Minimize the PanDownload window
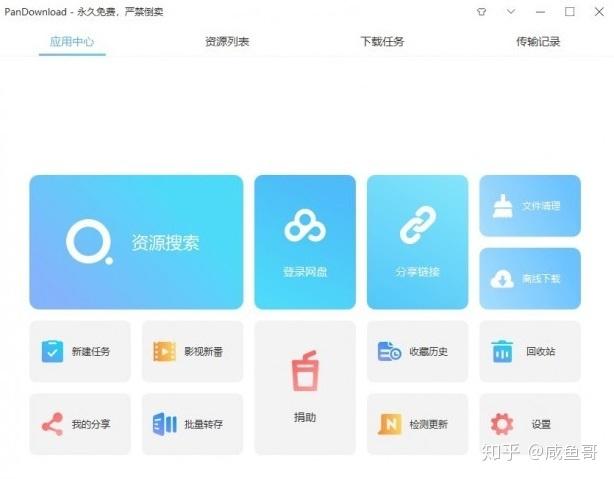 point(540,12)
